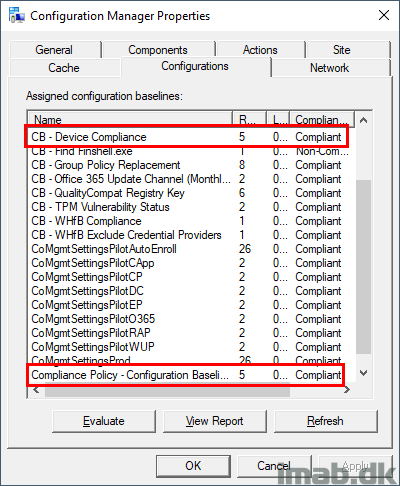The height and width of the screenshot is (486, 400).
Task: Open the Components tab
Action: click(158, 50)
